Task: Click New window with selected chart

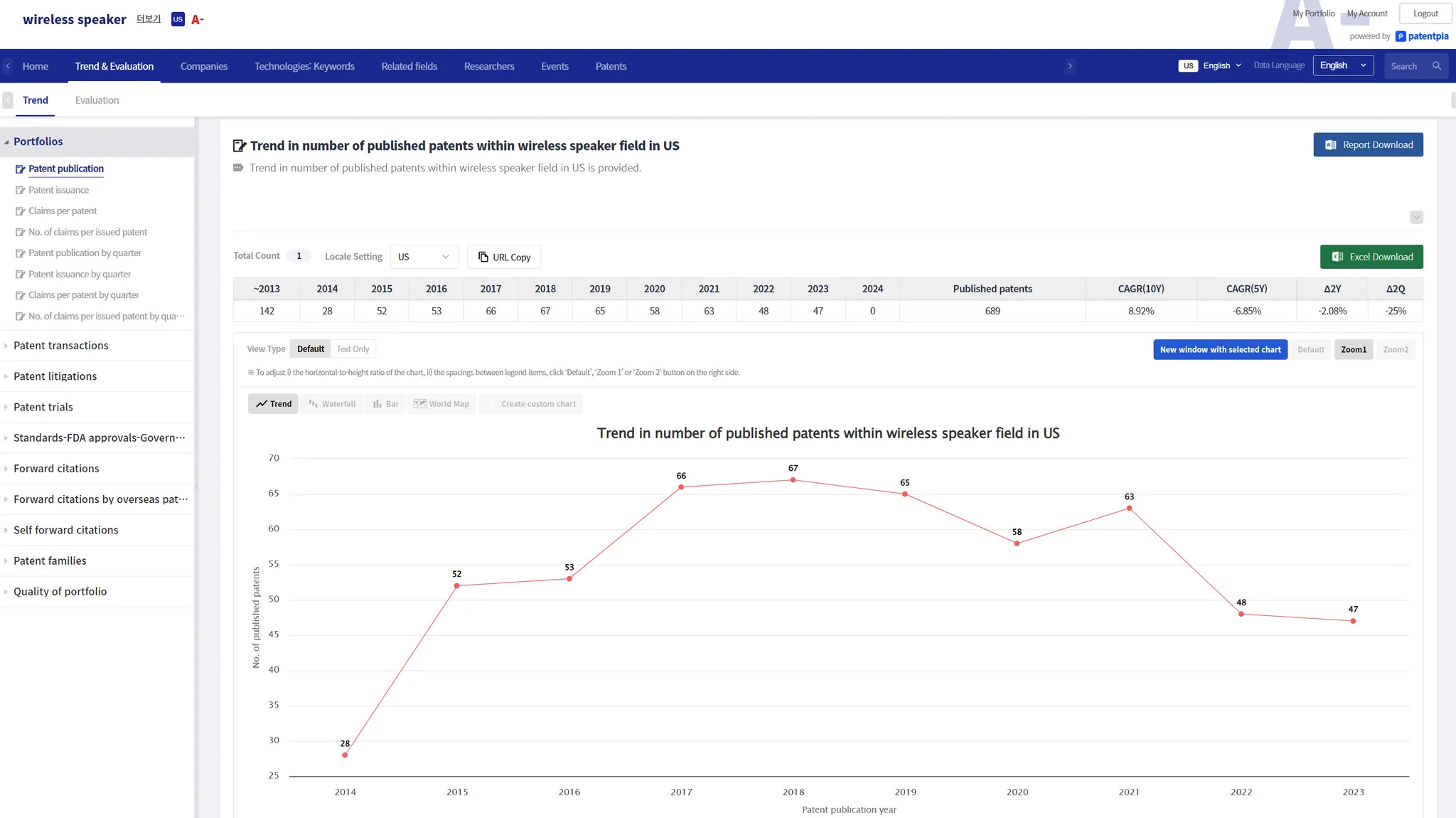Action: coord(1220,349)
